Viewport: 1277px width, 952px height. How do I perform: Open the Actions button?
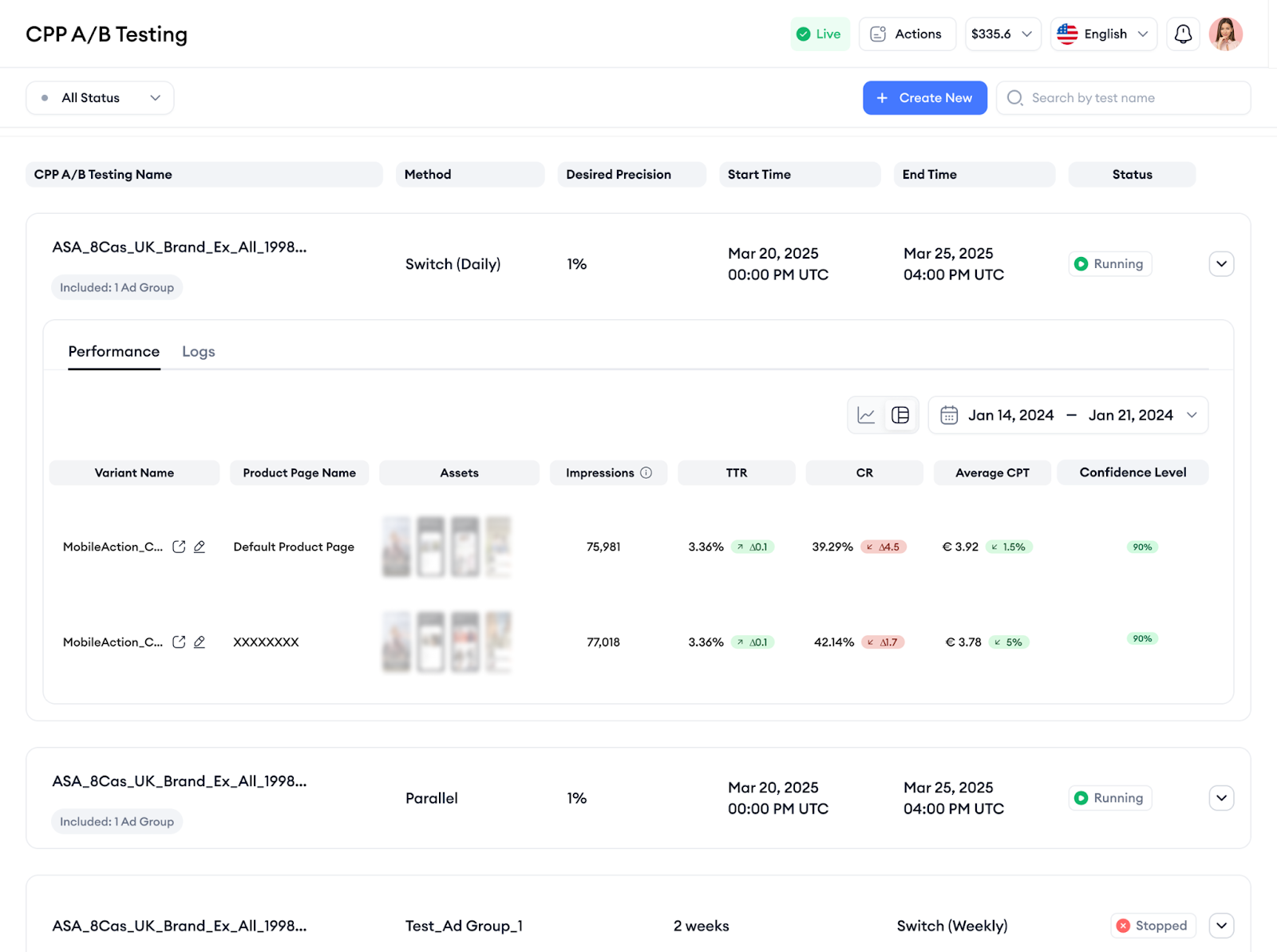(907, 34)
